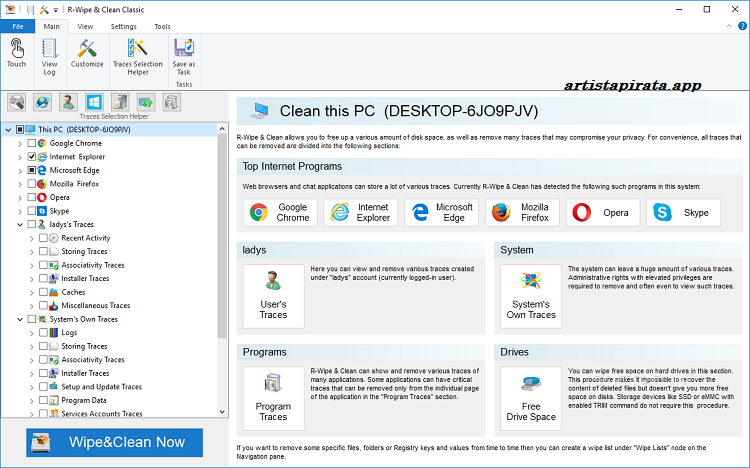
Task: Expand the Mozilla Firefox tree node
Action: point(20,184)
